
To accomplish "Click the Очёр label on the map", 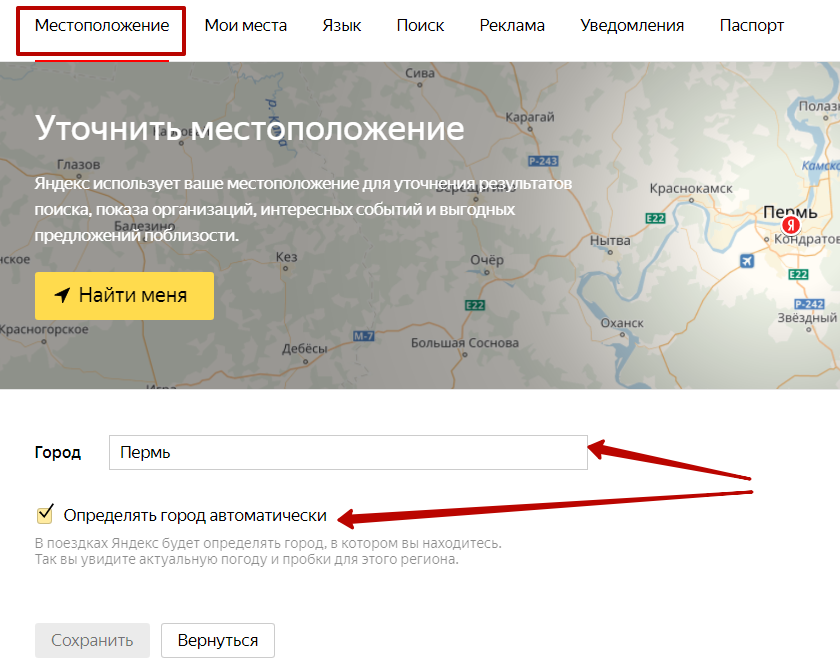I will [486, 259].
